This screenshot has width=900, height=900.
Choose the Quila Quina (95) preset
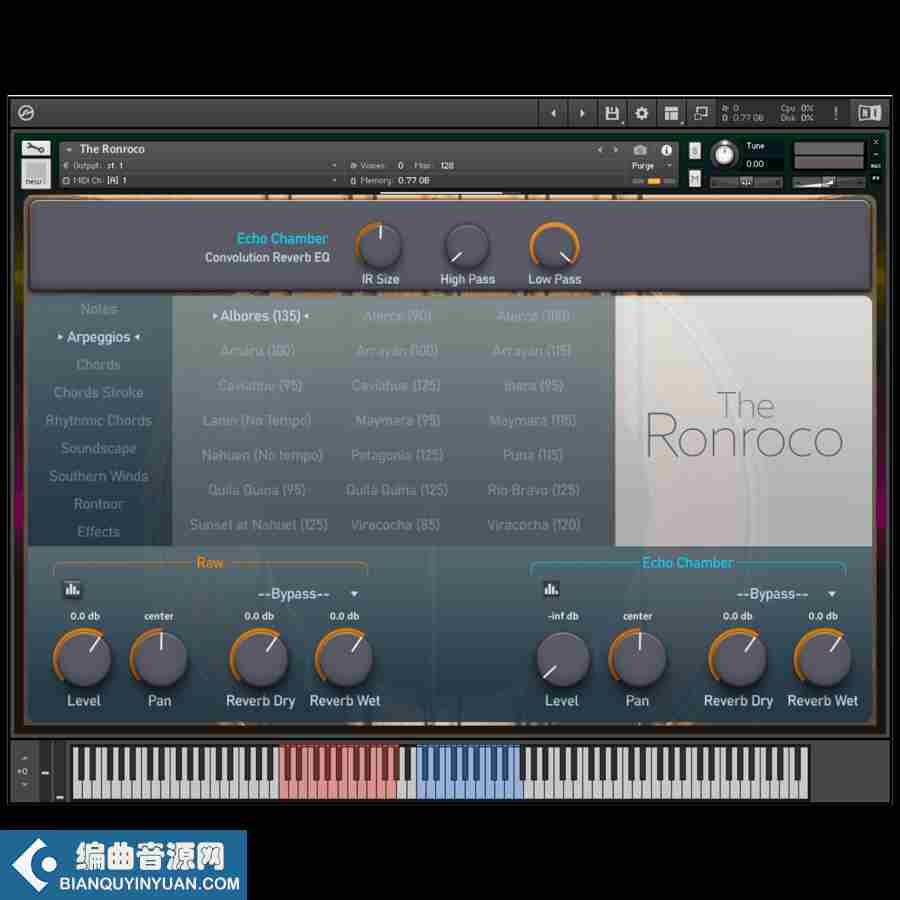click(x=257, y=490)
